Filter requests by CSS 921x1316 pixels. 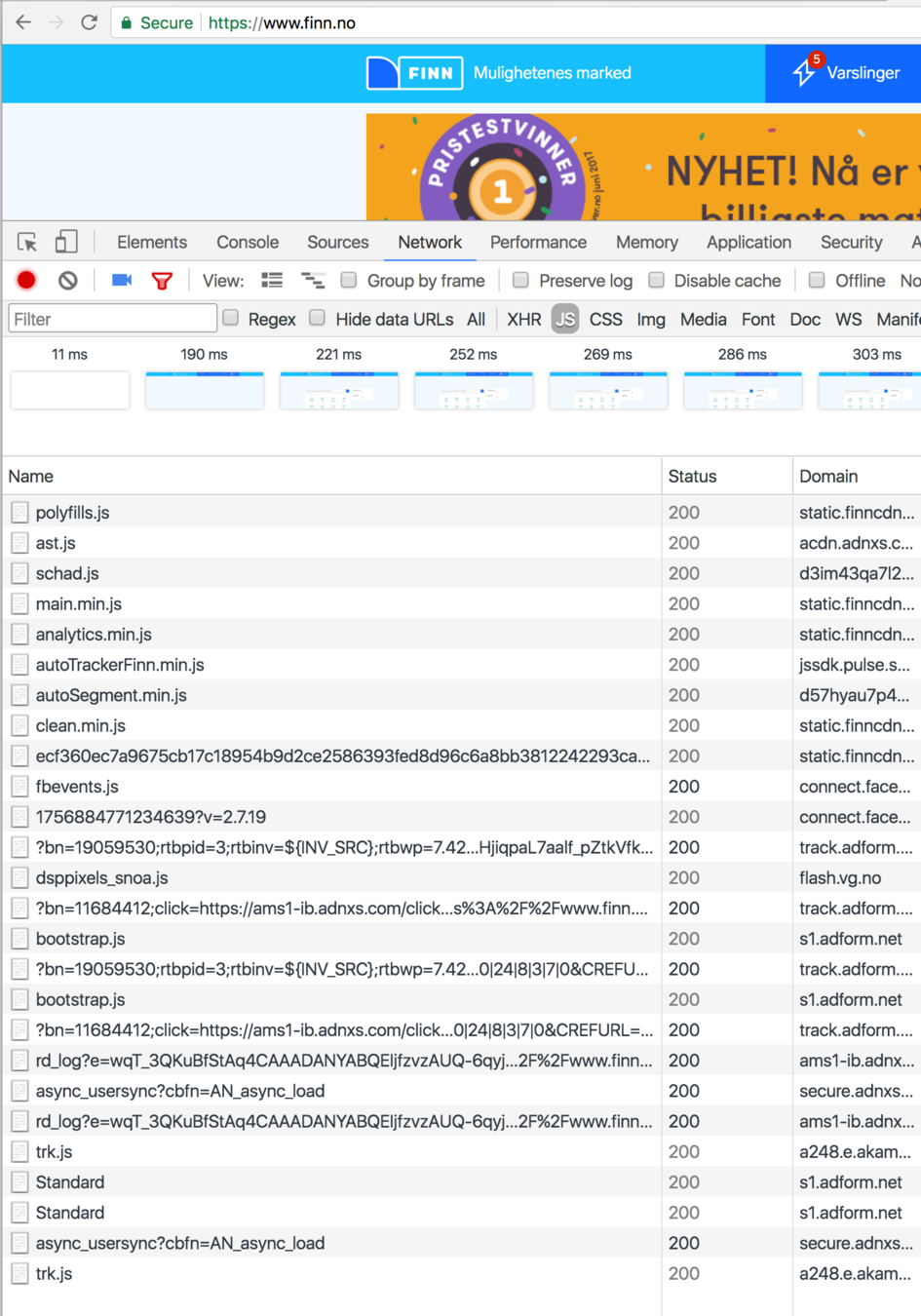[605, 319]
